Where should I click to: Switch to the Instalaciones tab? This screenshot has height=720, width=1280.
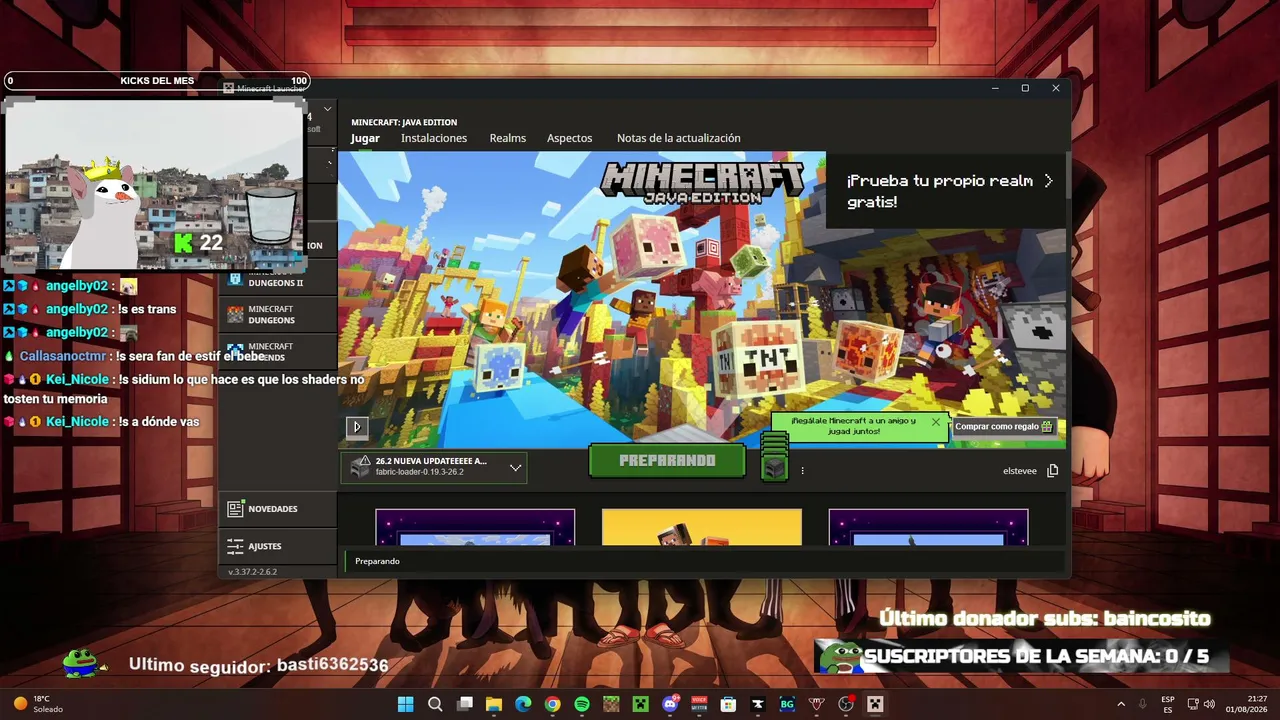tap(434, 138)
